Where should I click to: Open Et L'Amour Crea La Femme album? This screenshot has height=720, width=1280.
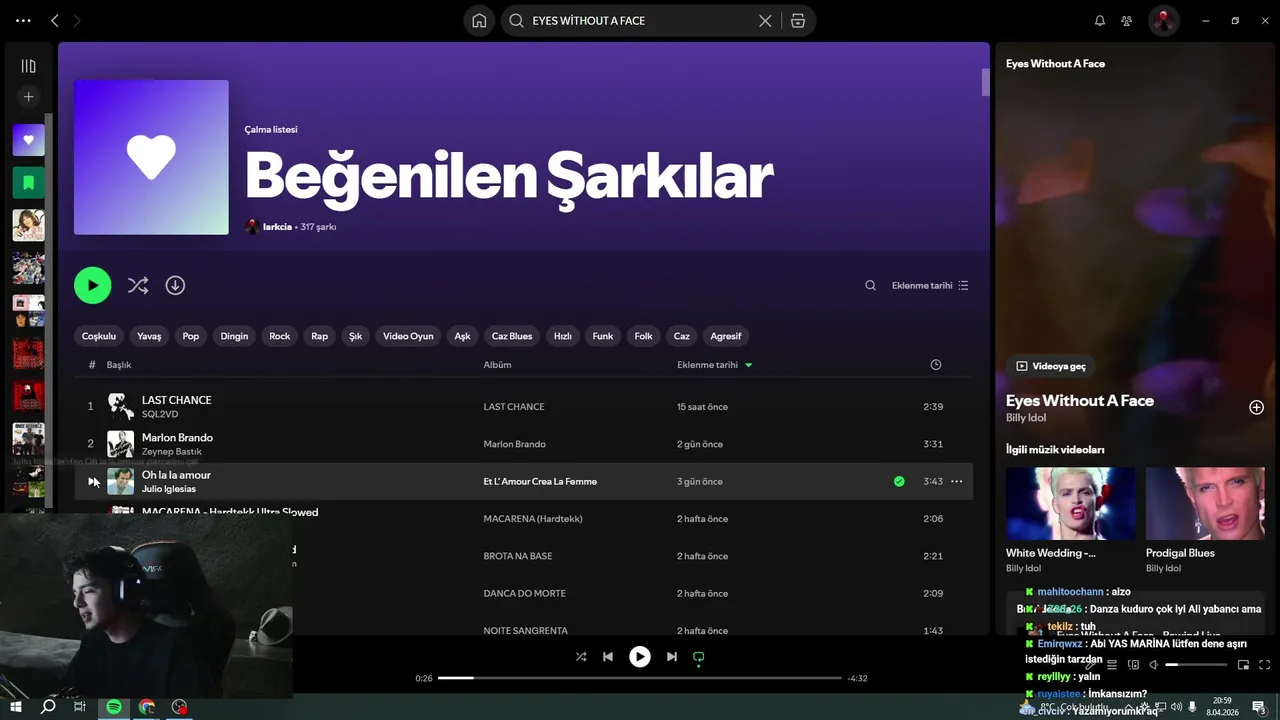540,482
